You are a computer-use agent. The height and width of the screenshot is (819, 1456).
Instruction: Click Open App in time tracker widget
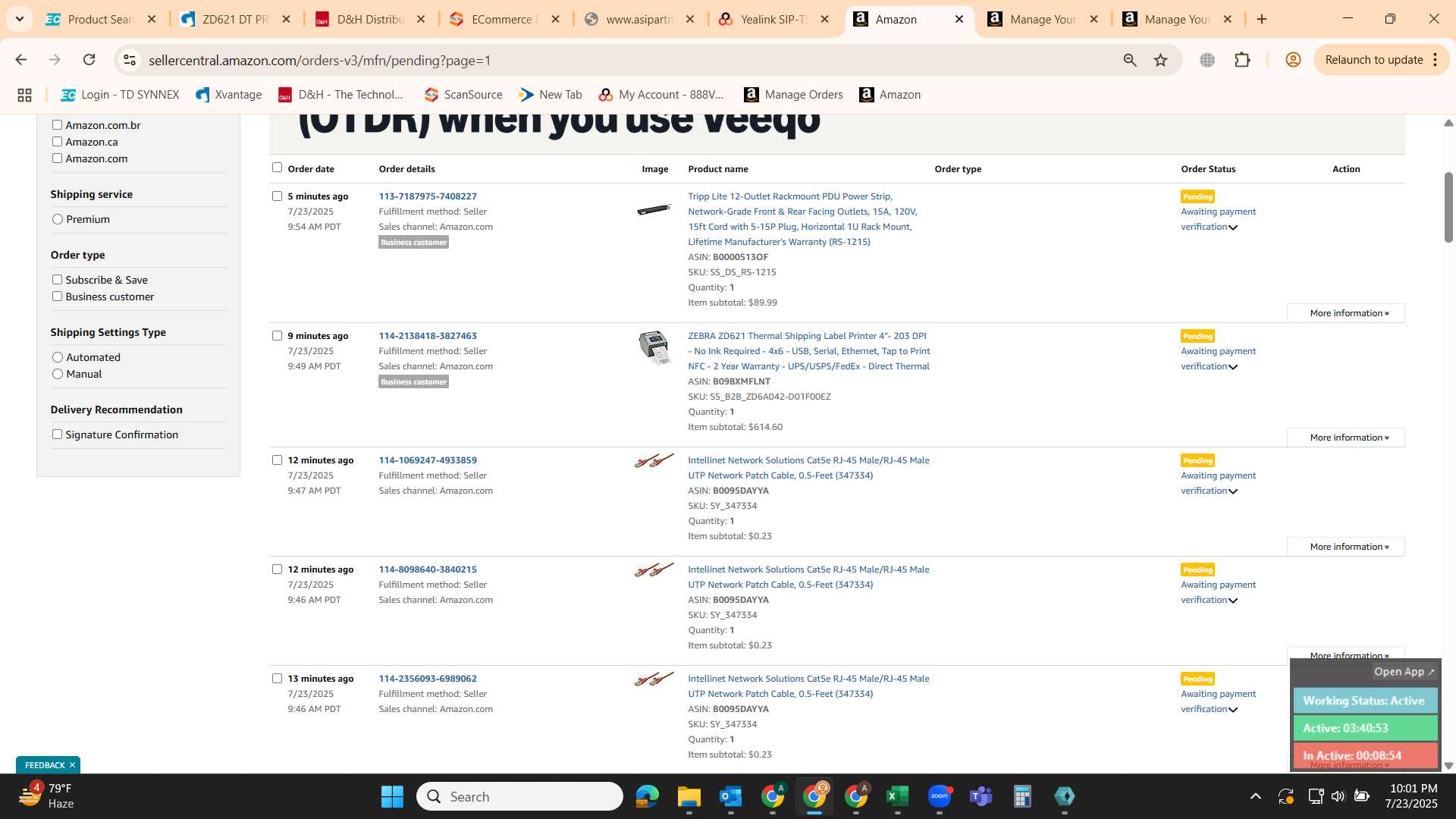coord(1404,672)
